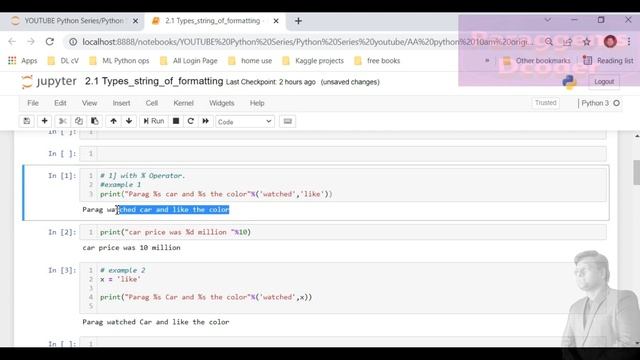Expand hidden bookmarks chevron
Image resolution: width=640 pixels, height=360 pixels.
(487, 61)
